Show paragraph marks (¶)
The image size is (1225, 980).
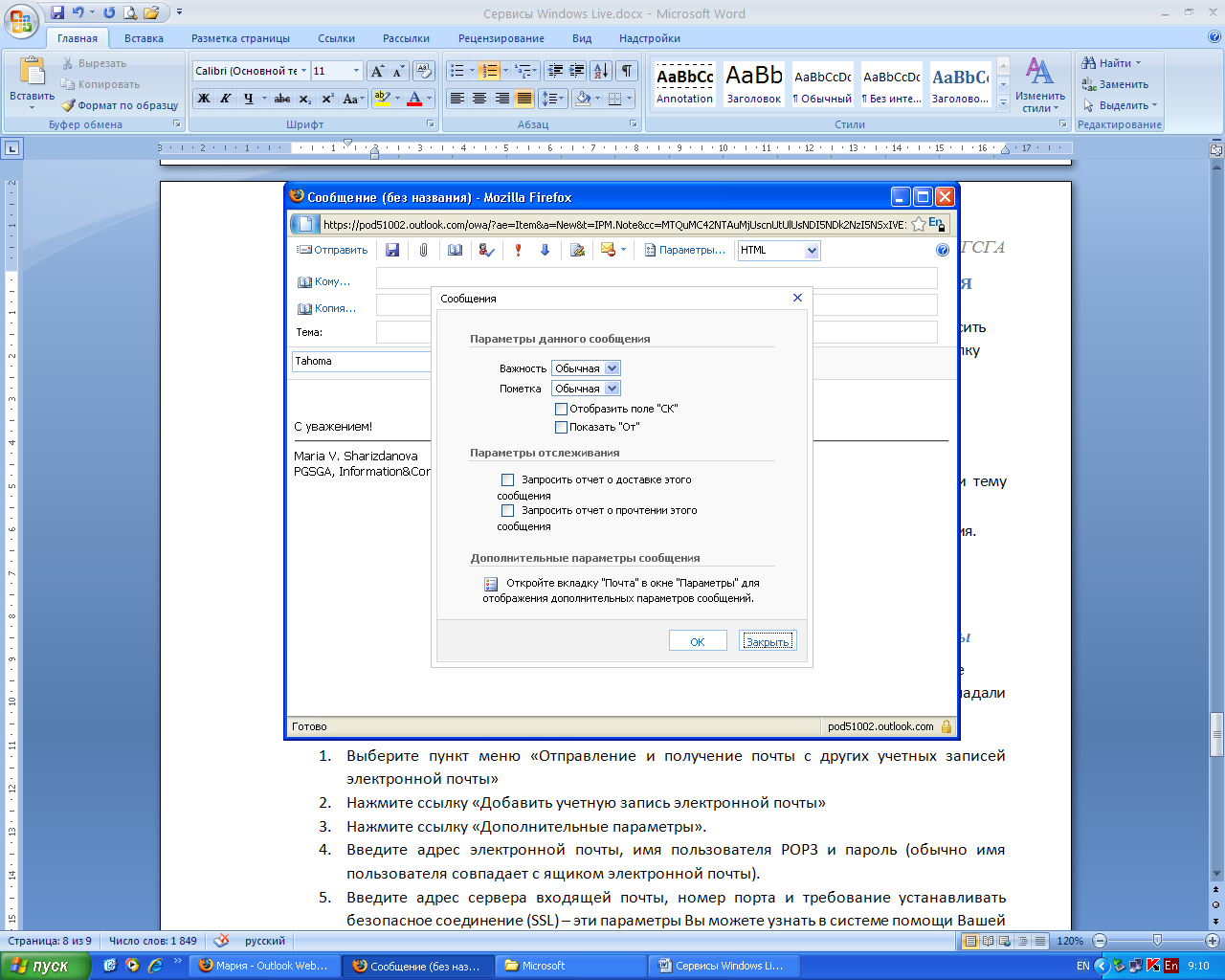point(627,71)
